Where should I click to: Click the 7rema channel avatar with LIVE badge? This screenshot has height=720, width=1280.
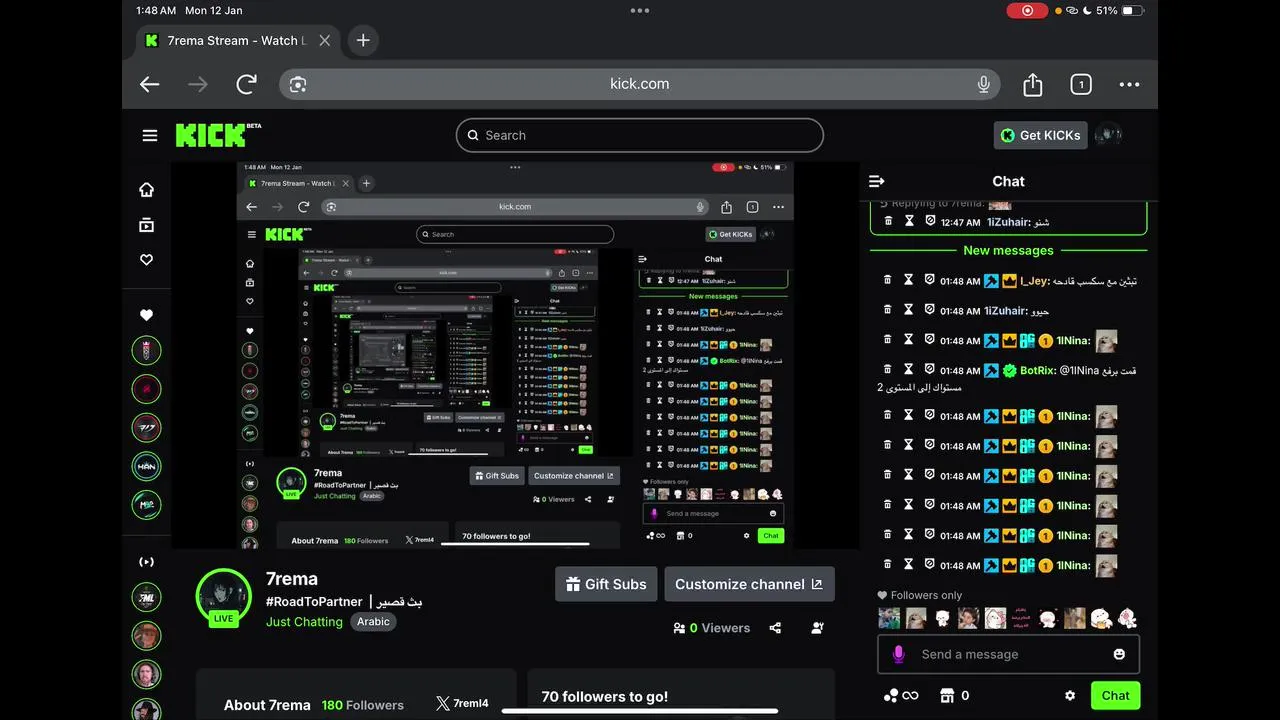(223, 597)
